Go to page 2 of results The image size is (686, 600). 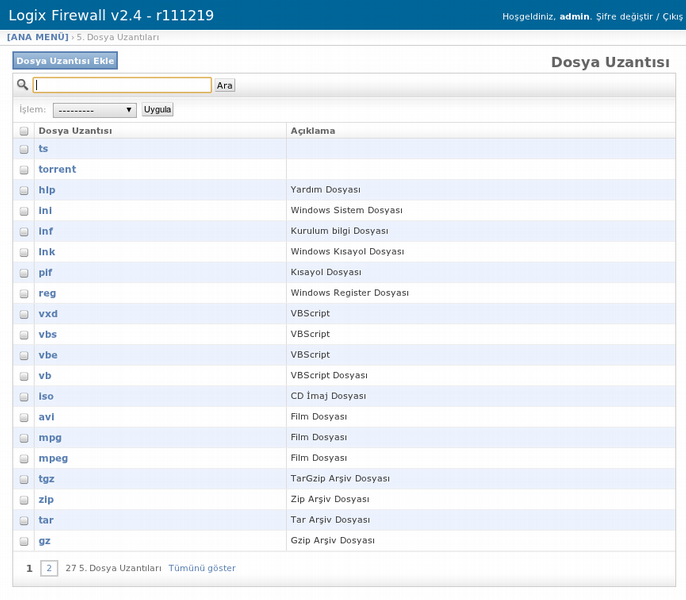pyautogui.click(x=49, y=568)
